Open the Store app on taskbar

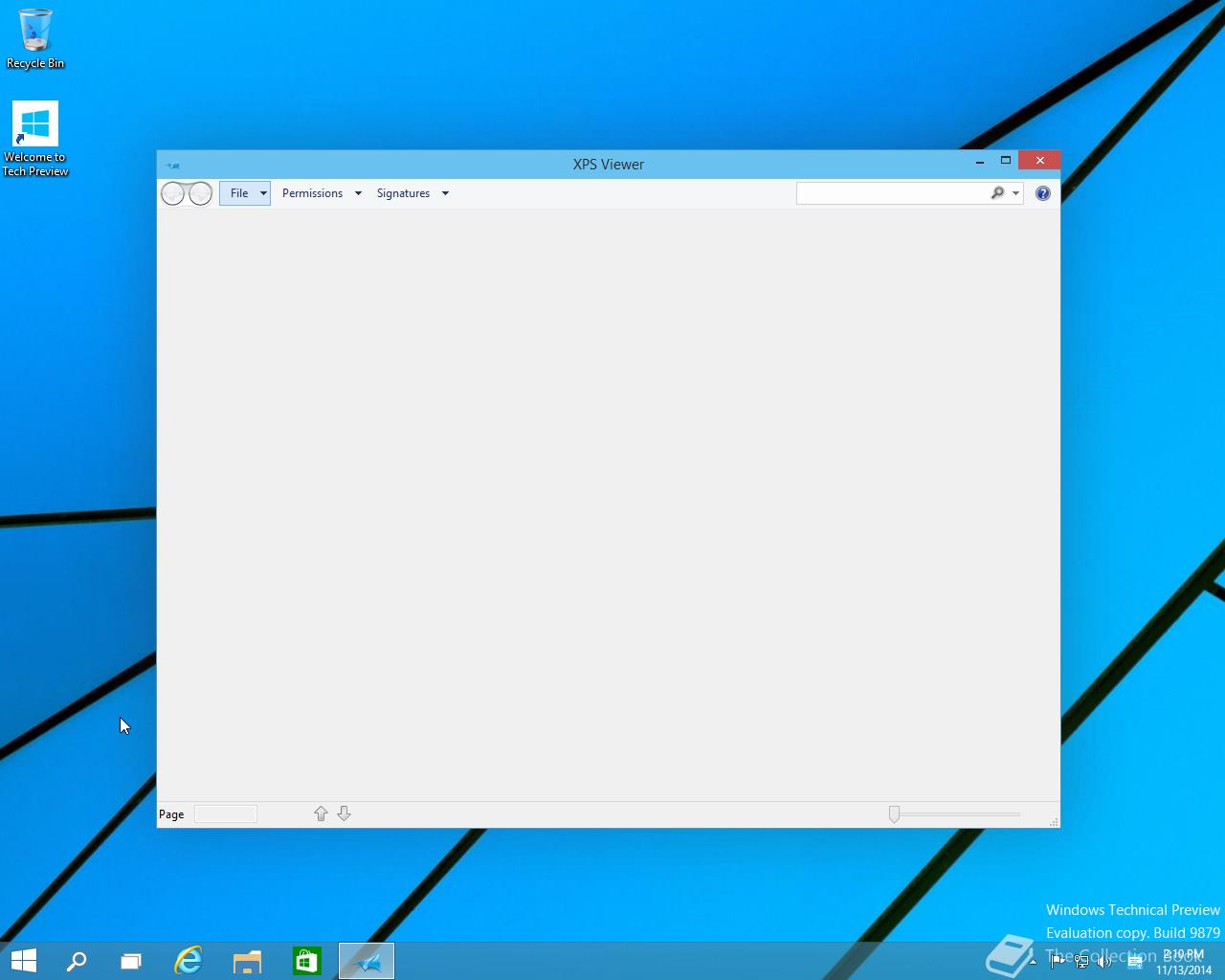point(307,961)
